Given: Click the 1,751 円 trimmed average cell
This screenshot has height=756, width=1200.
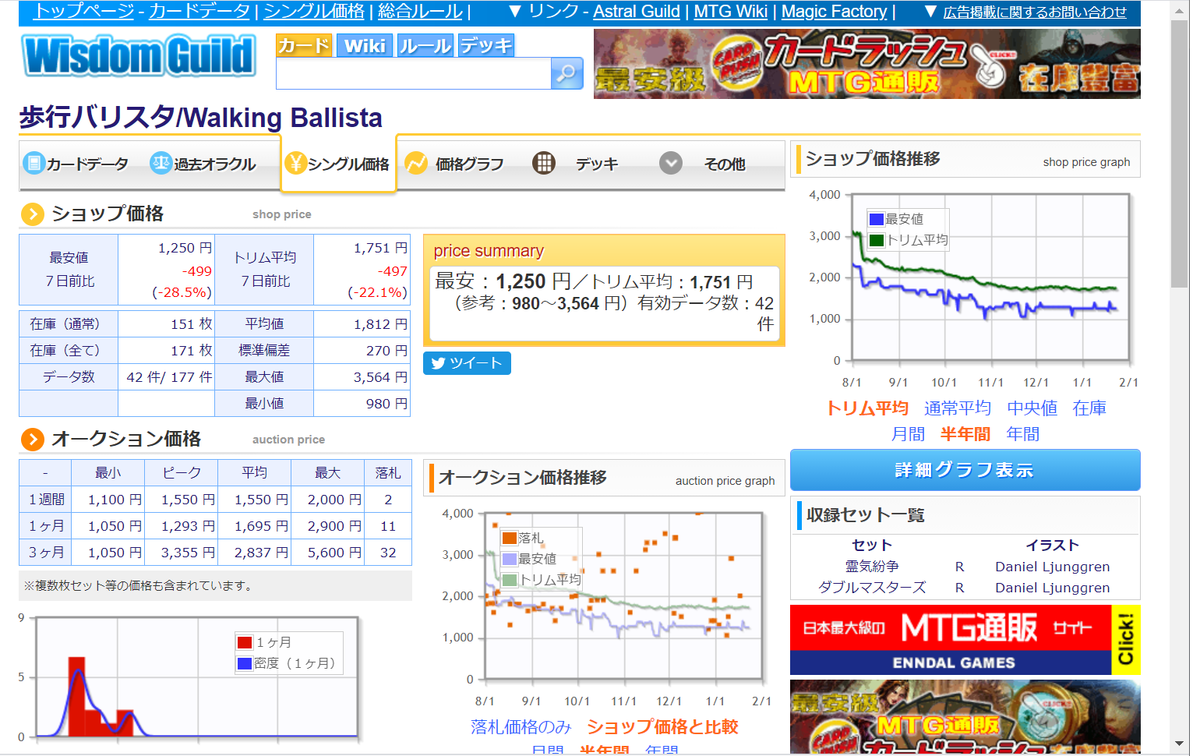Looking at the screenshot, I should [x=362, y=270].
